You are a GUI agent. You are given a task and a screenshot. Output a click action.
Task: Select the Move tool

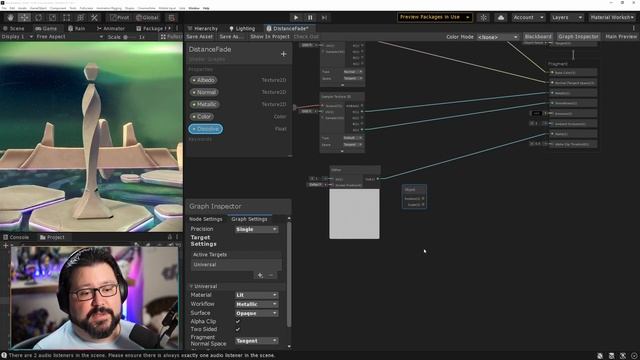click(24, 18)
